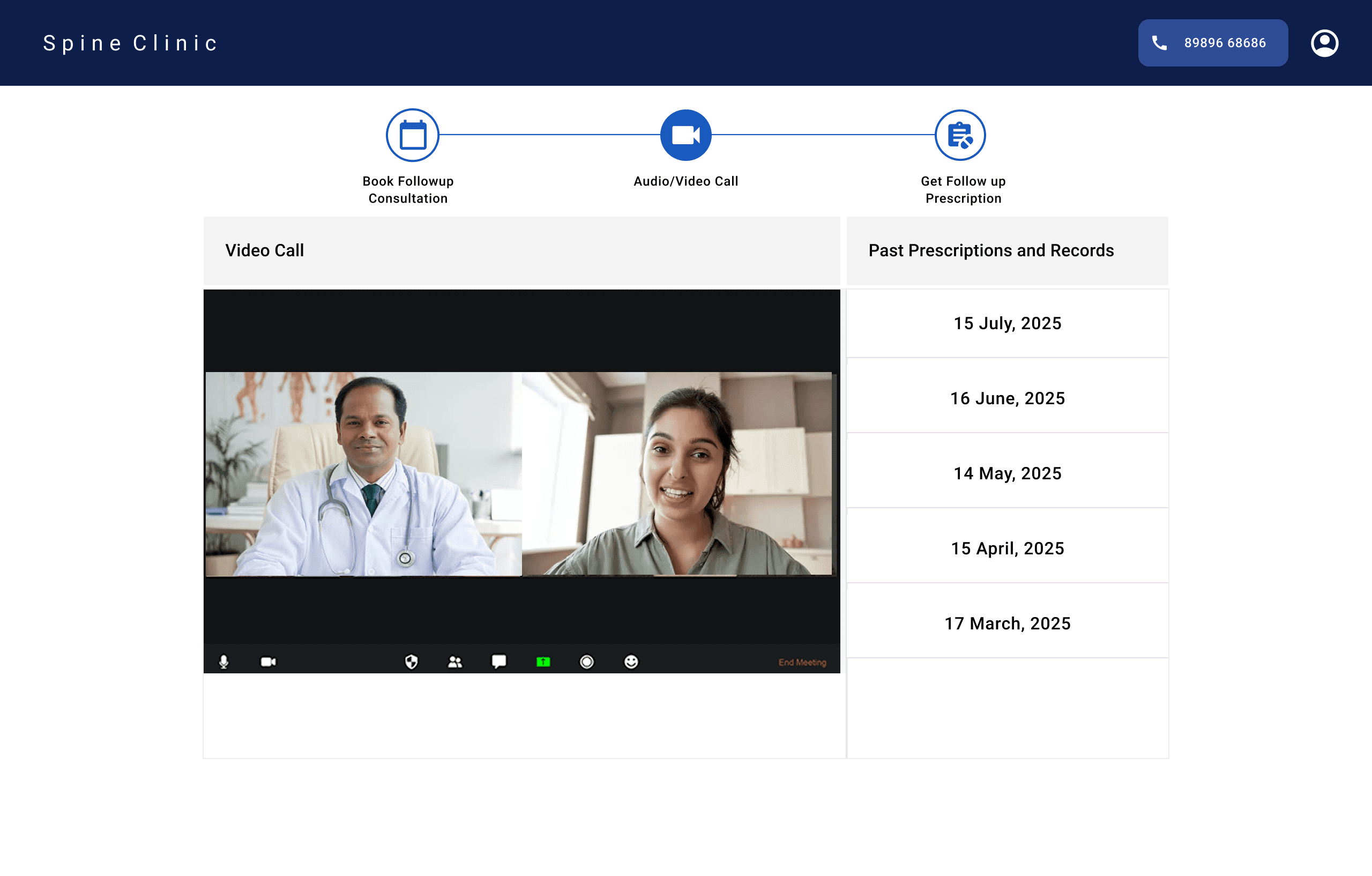
Task: Open Get Follow up Prescription step
Action: [960, 136]
